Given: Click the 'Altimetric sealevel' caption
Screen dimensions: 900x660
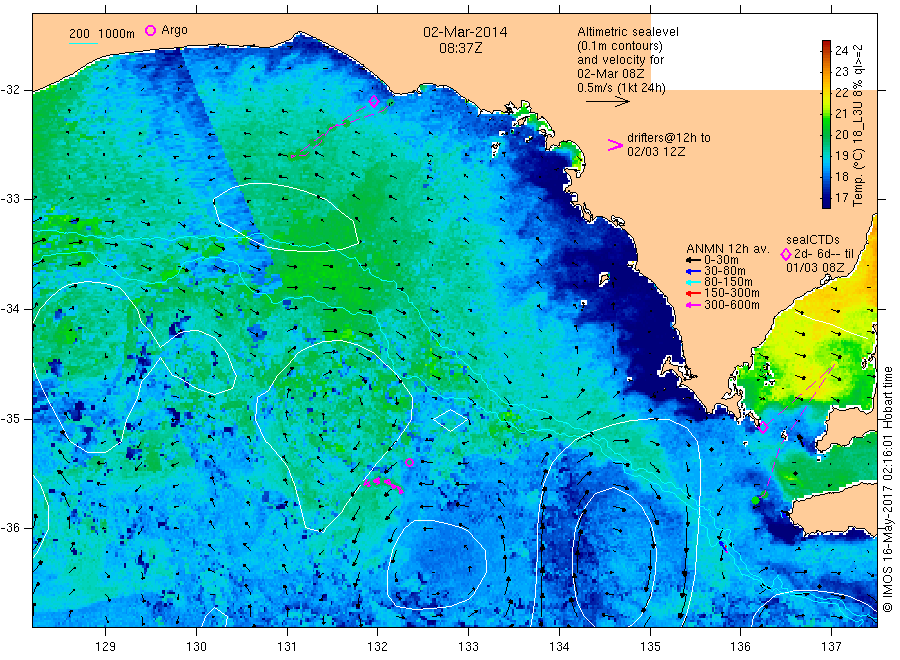Looking at the screenshot, I should (627, 32).
